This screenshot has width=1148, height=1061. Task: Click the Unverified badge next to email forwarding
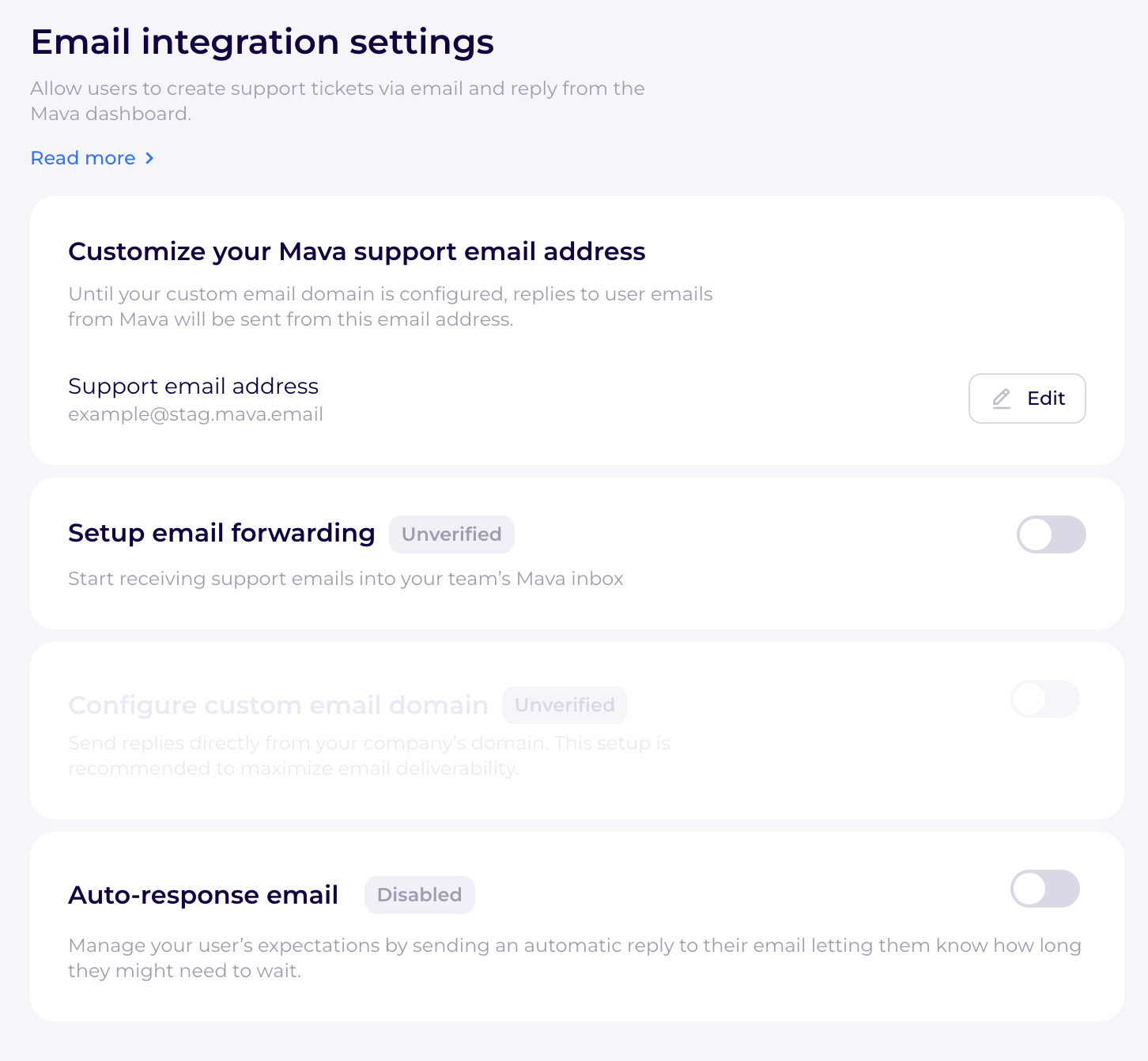451,534
